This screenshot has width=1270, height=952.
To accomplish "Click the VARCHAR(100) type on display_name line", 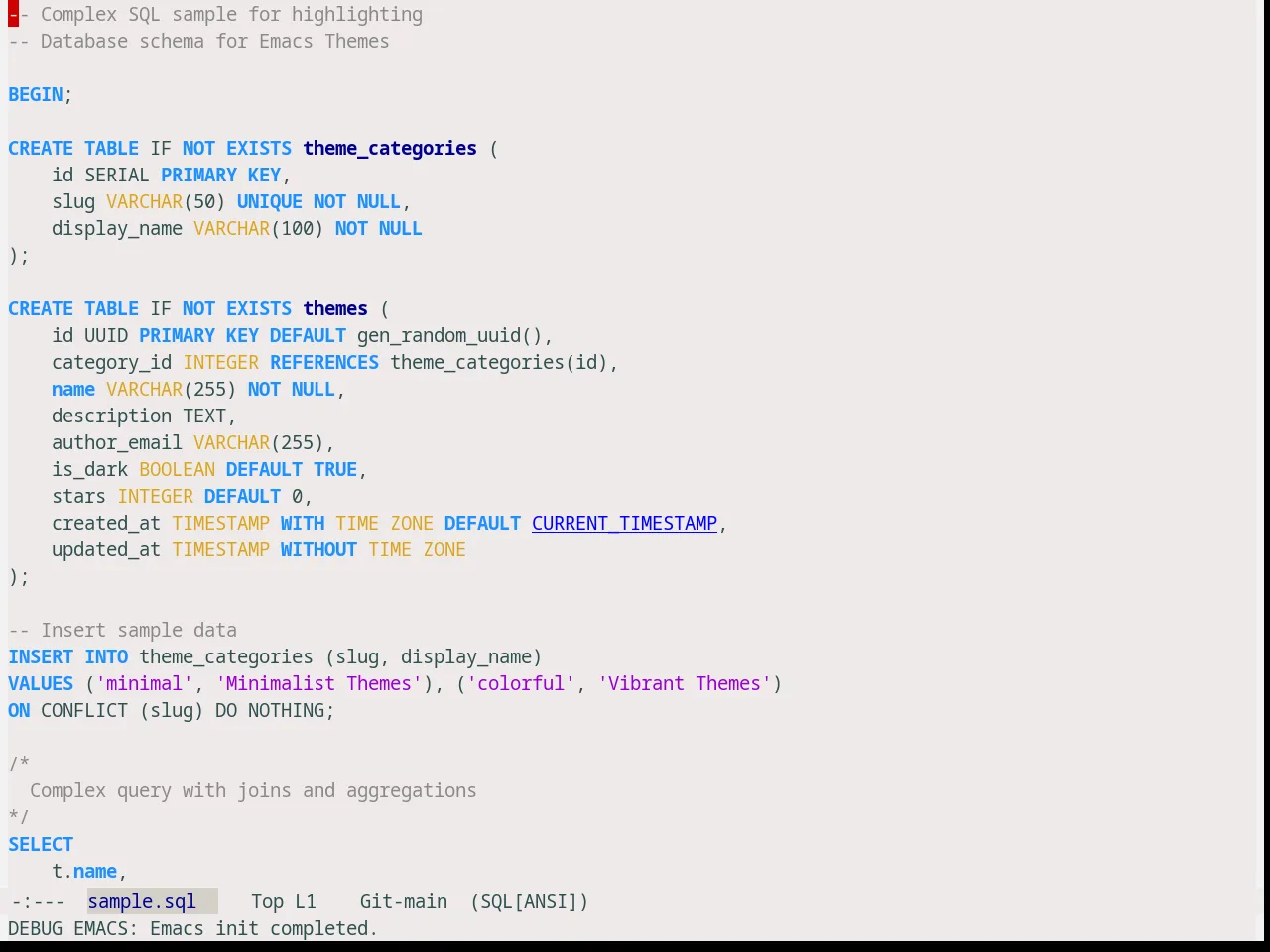I will point(259,228).
